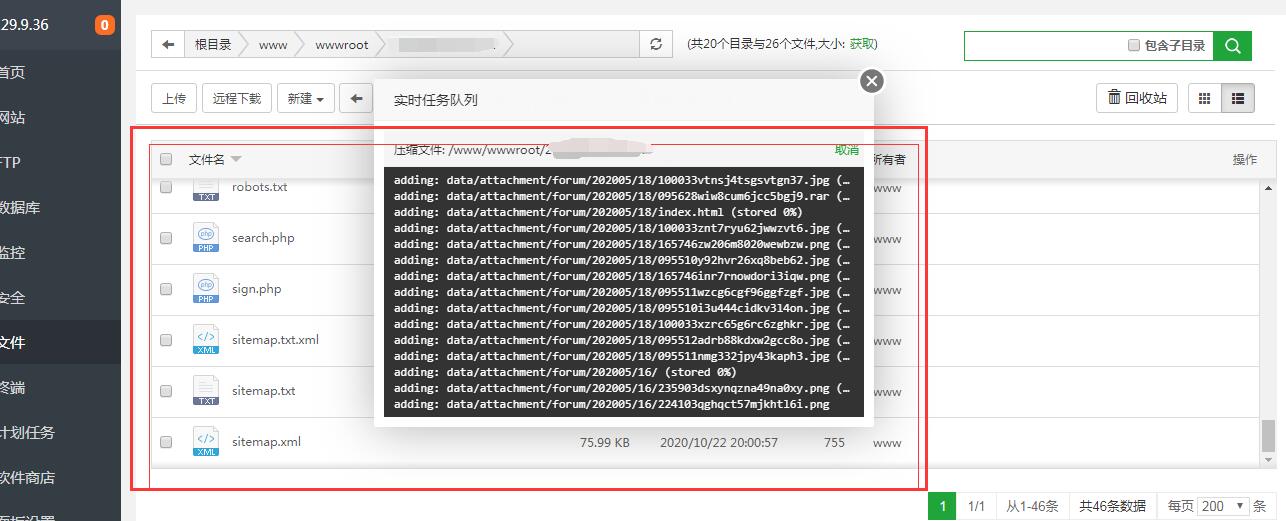Click the sign.php file name
This screenshot has width=1286, height=521.
[x=257, y=288]
